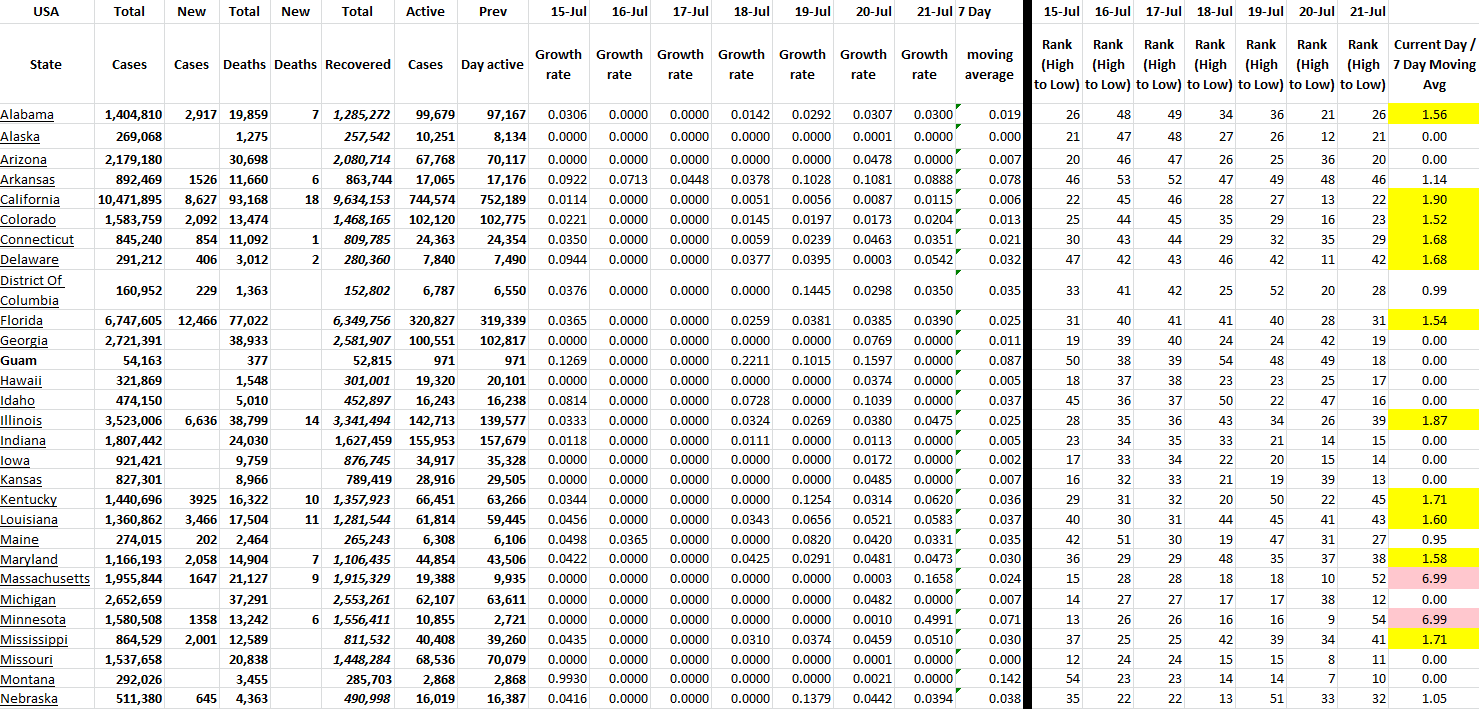Open the Alabama state link
1479x709 pixels.
[x=27, y=115]
